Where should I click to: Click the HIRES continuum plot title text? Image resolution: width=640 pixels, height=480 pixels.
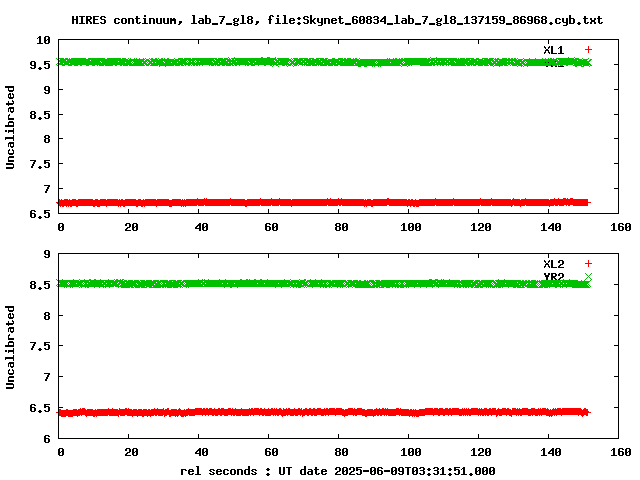tap(337, 20)
